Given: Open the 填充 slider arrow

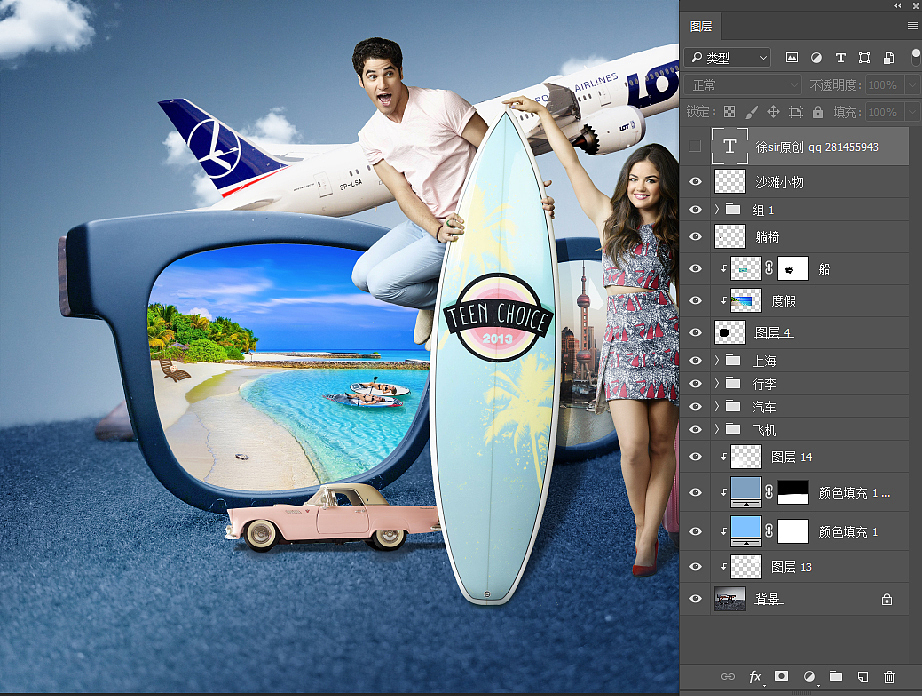Looking at the screenshot, I should [x=912, y=112].
